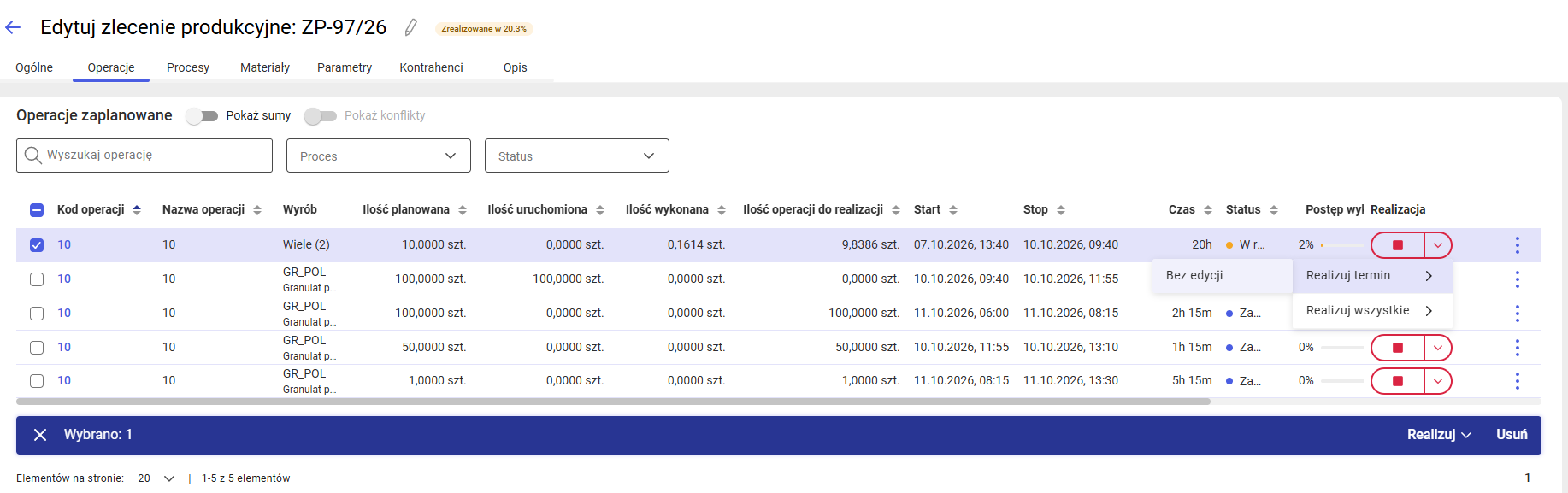Click the table's horizontal scrollbar

coord(613,402)
